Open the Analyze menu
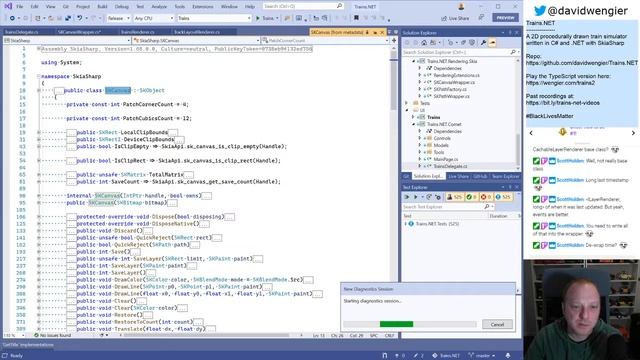The image size is (640, 360). tap(159, 7)
